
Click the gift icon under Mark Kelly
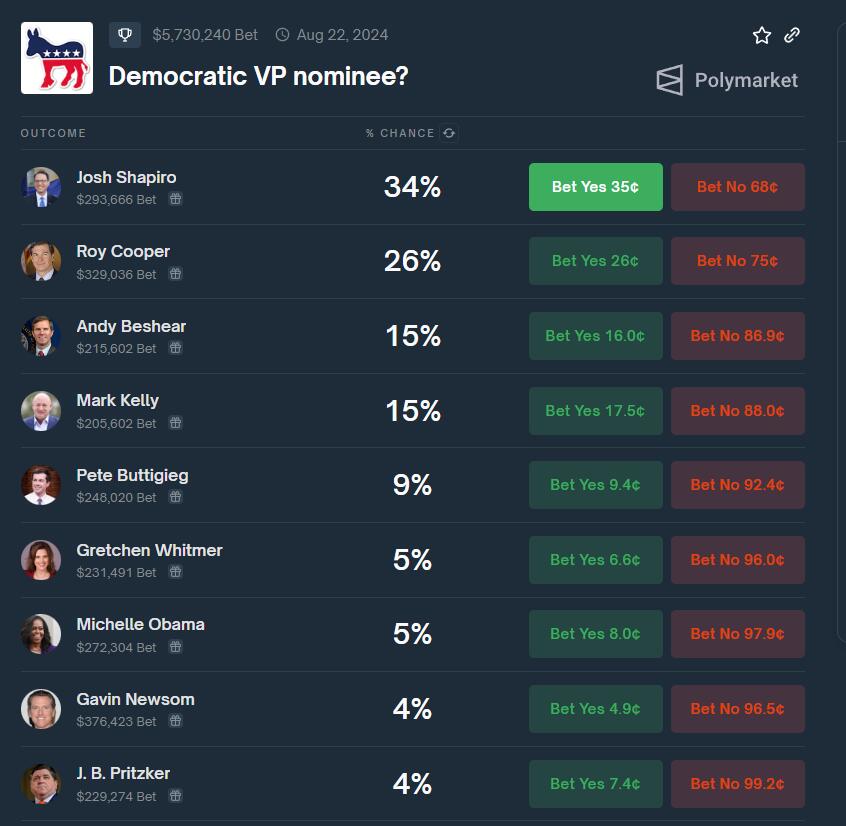tap(175, 422)
